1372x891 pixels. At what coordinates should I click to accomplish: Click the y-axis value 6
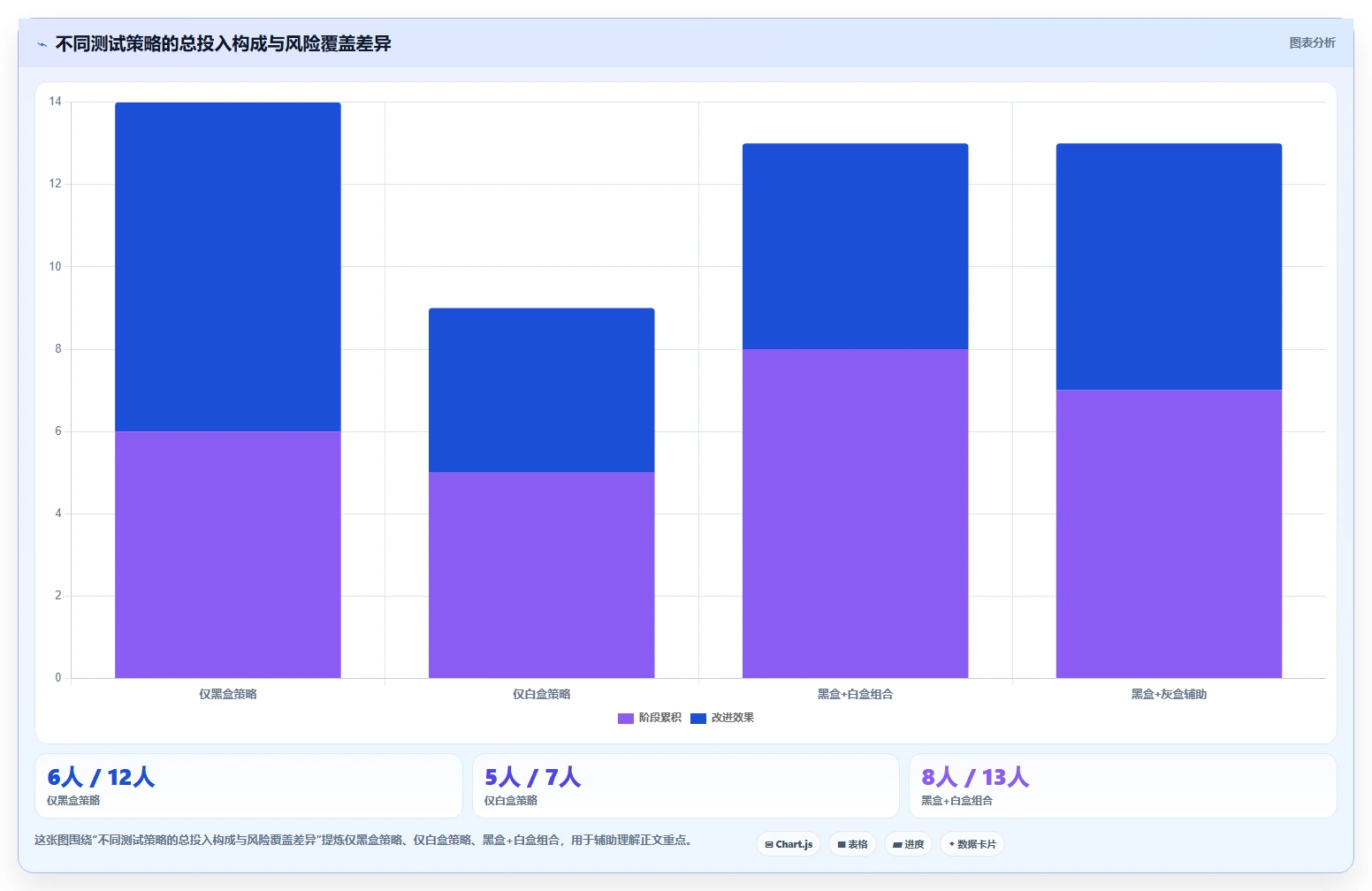58,431
